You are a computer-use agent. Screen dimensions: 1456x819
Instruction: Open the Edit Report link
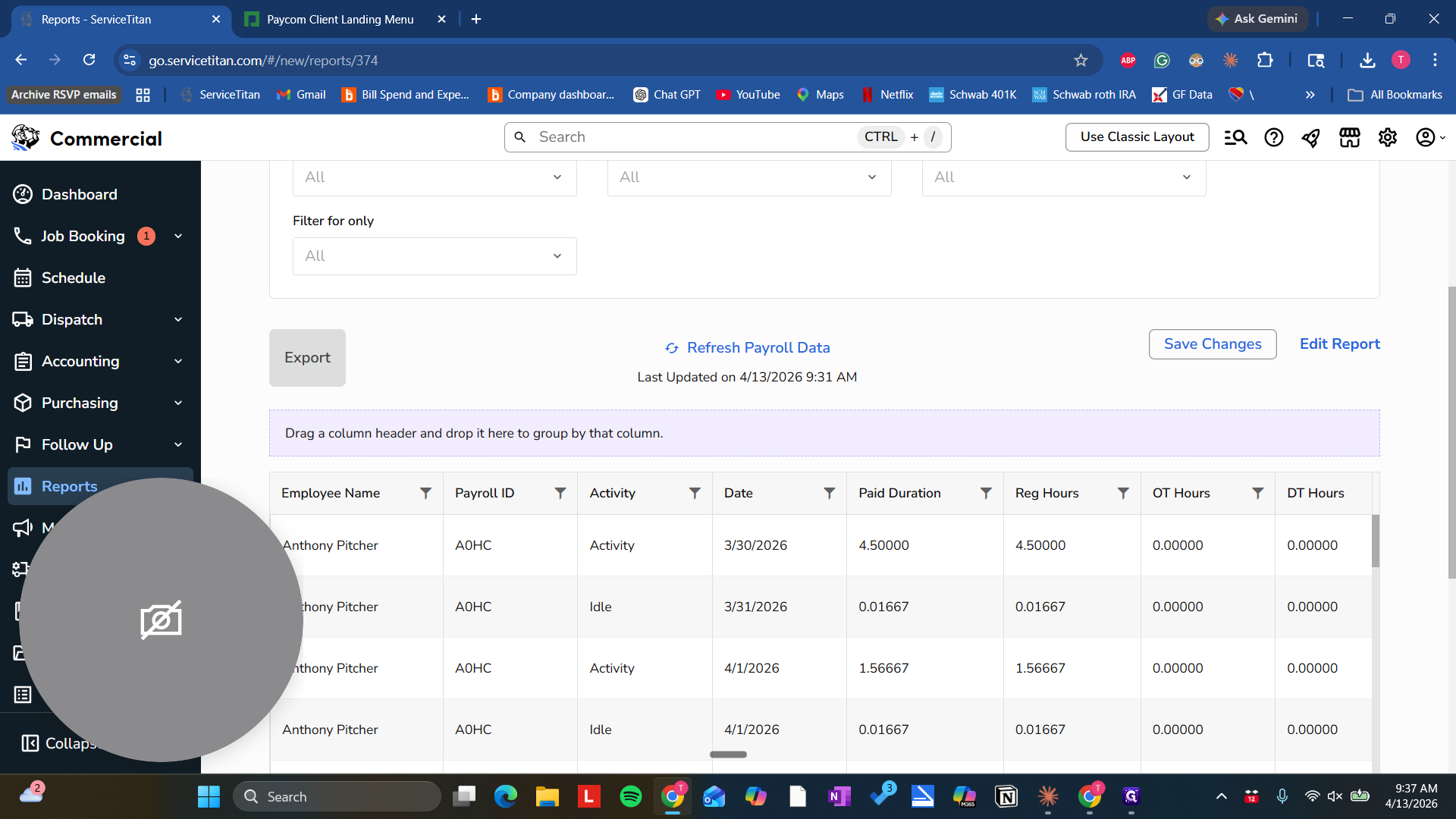point(1339,344)
